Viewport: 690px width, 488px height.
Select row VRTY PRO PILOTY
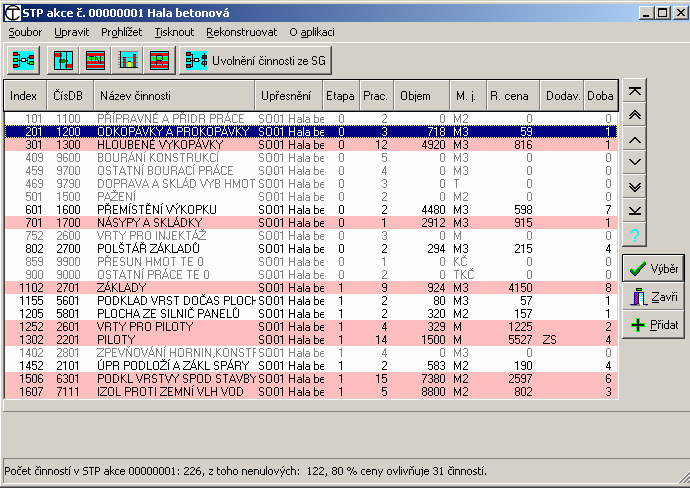(x=311, y=327)
